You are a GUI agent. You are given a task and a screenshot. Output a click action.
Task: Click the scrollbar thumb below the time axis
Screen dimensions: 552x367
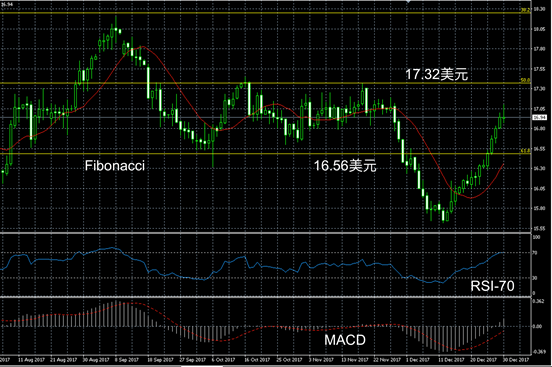202,366
